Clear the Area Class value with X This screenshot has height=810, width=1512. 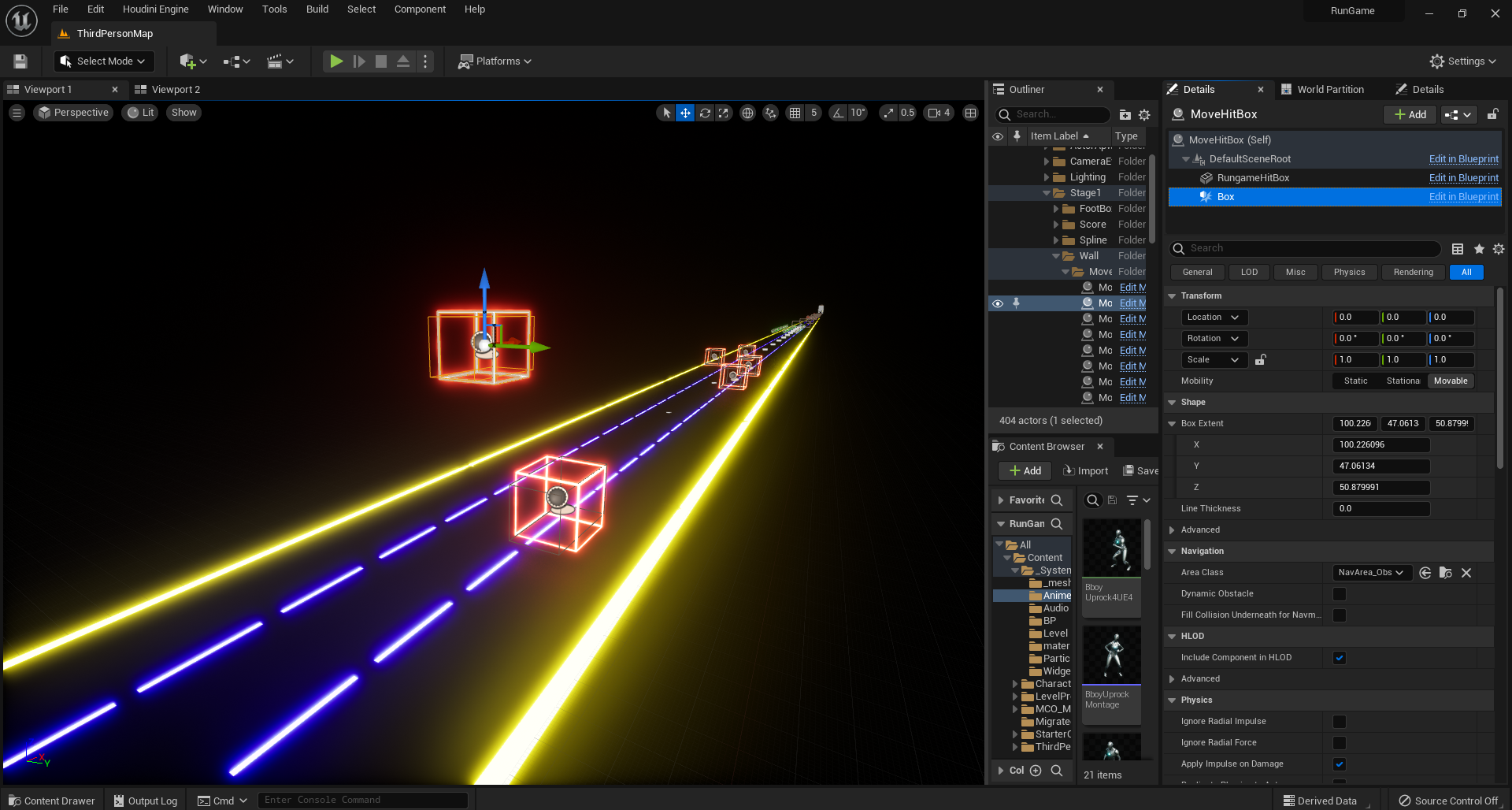(x=1466, y=573)
